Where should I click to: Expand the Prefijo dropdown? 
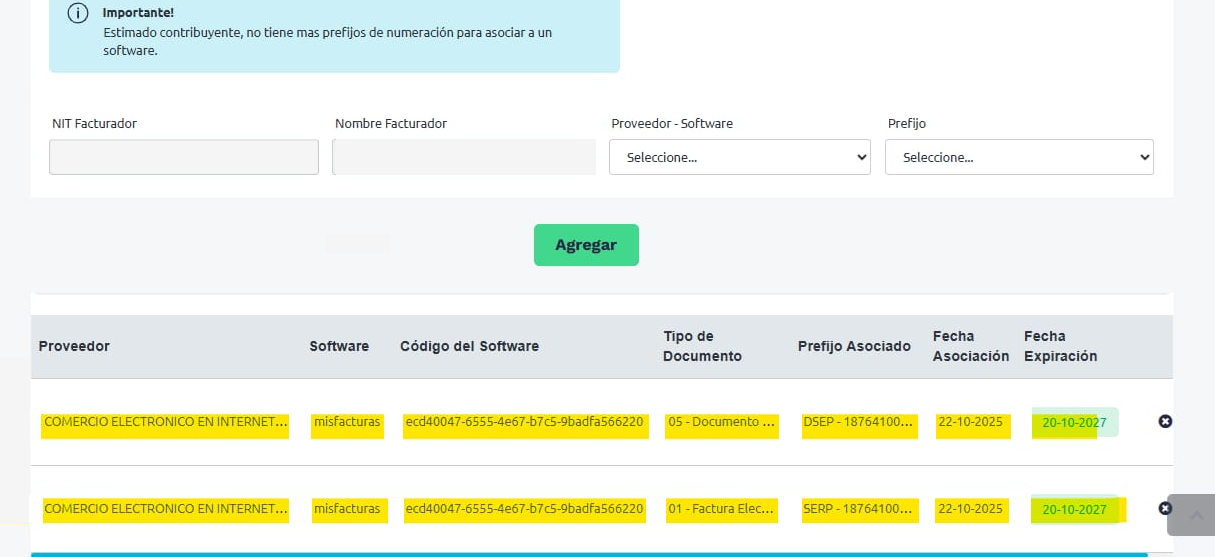coord(1018,157)
